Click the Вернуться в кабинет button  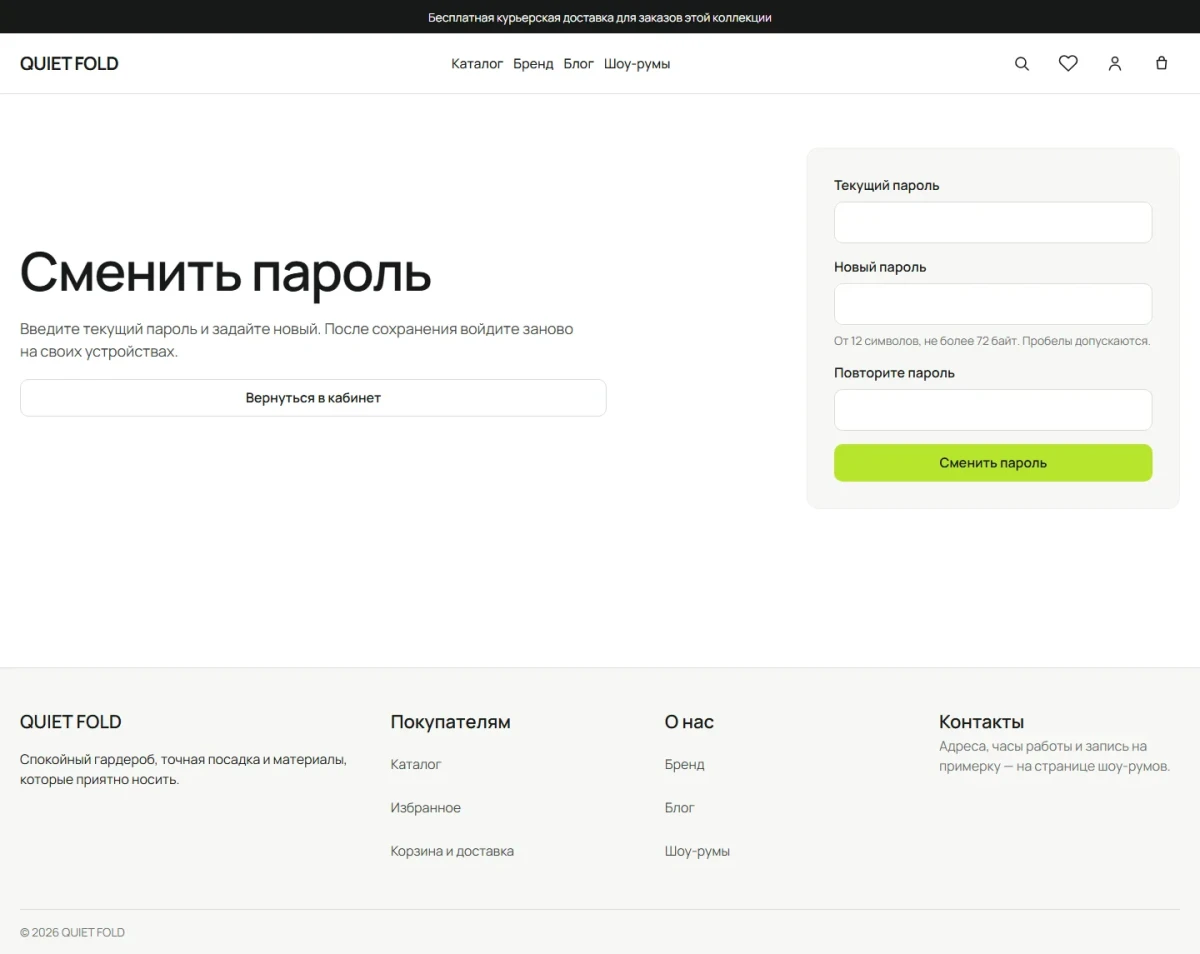(x=313, y=397)
